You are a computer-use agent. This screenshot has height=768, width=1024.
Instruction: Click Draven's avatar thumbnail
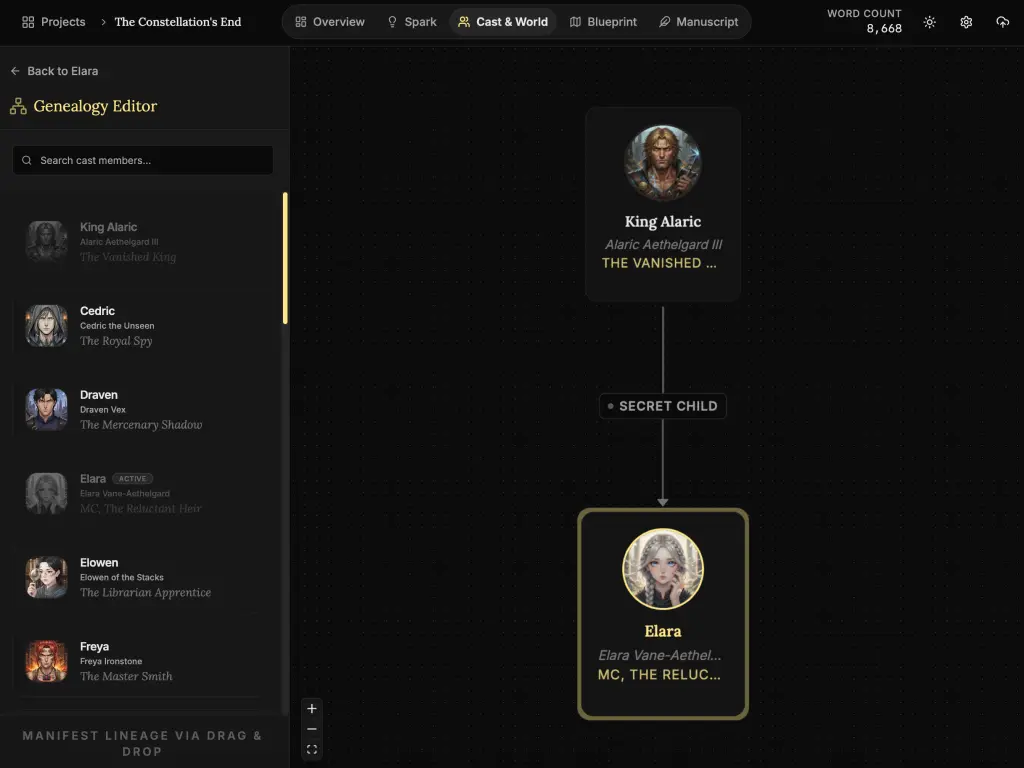coord(46,409)
